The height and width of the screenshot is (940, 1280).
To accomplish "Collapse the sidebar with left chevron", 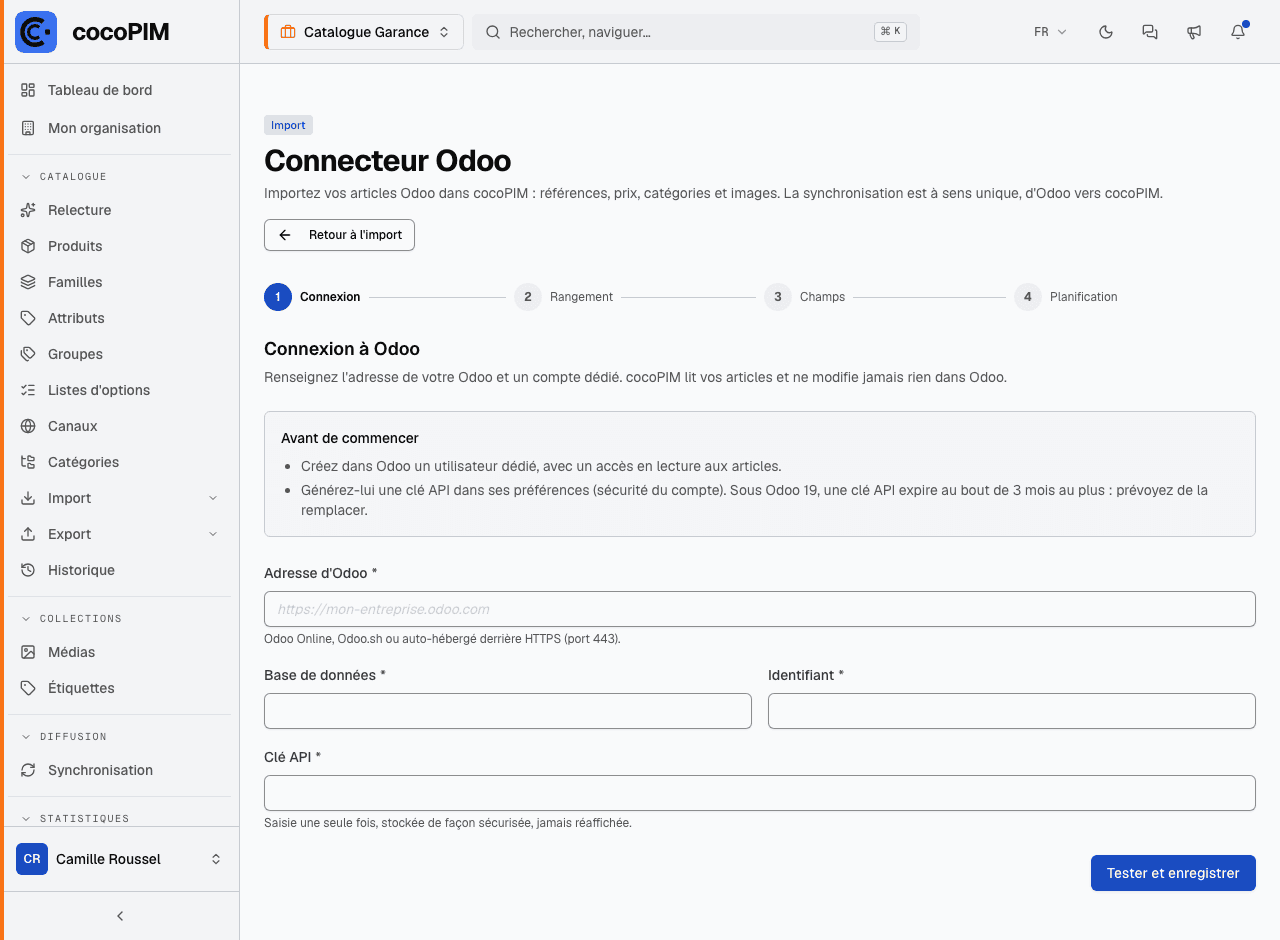I will (120, 916).
